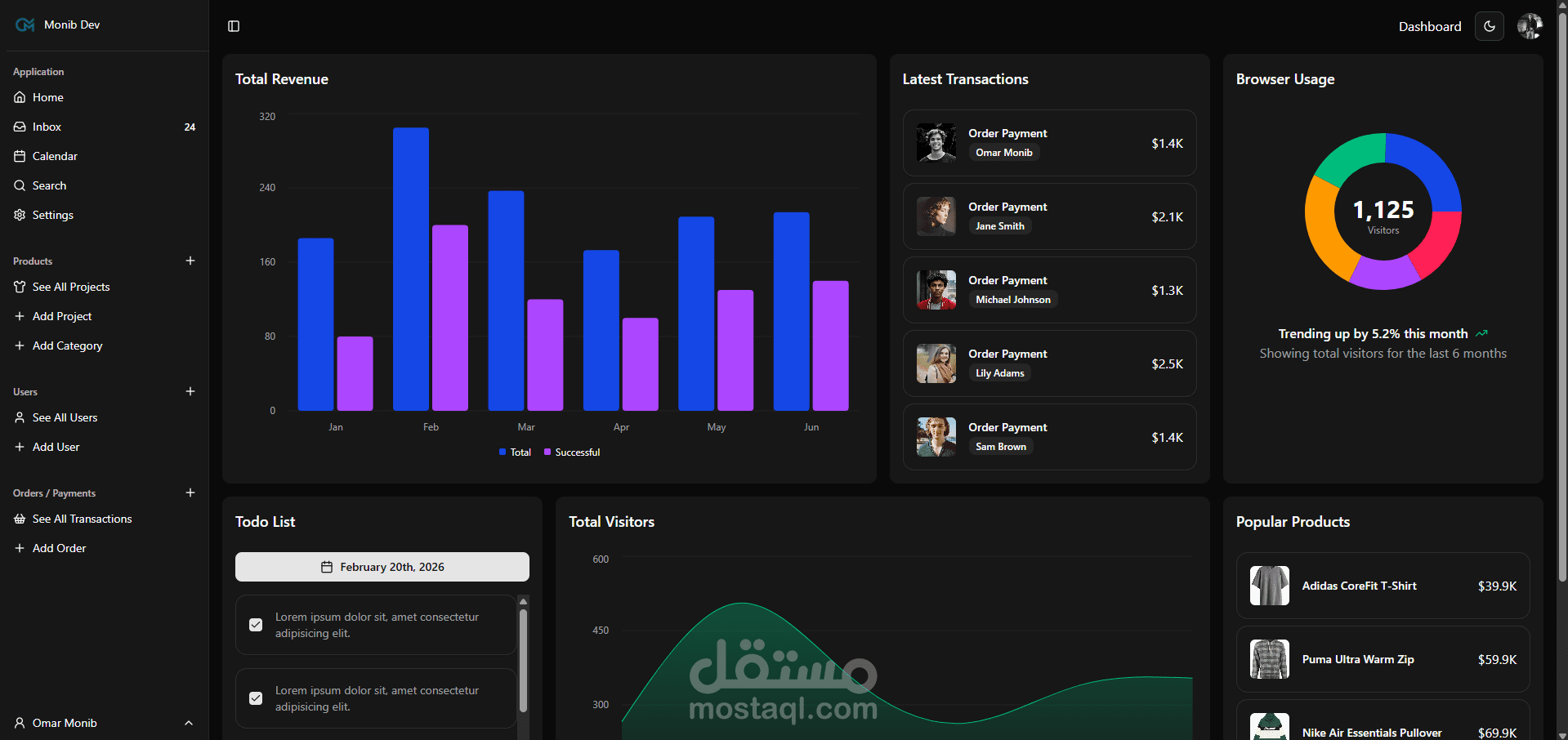Select the Calendar icon in sidebar

20,156
